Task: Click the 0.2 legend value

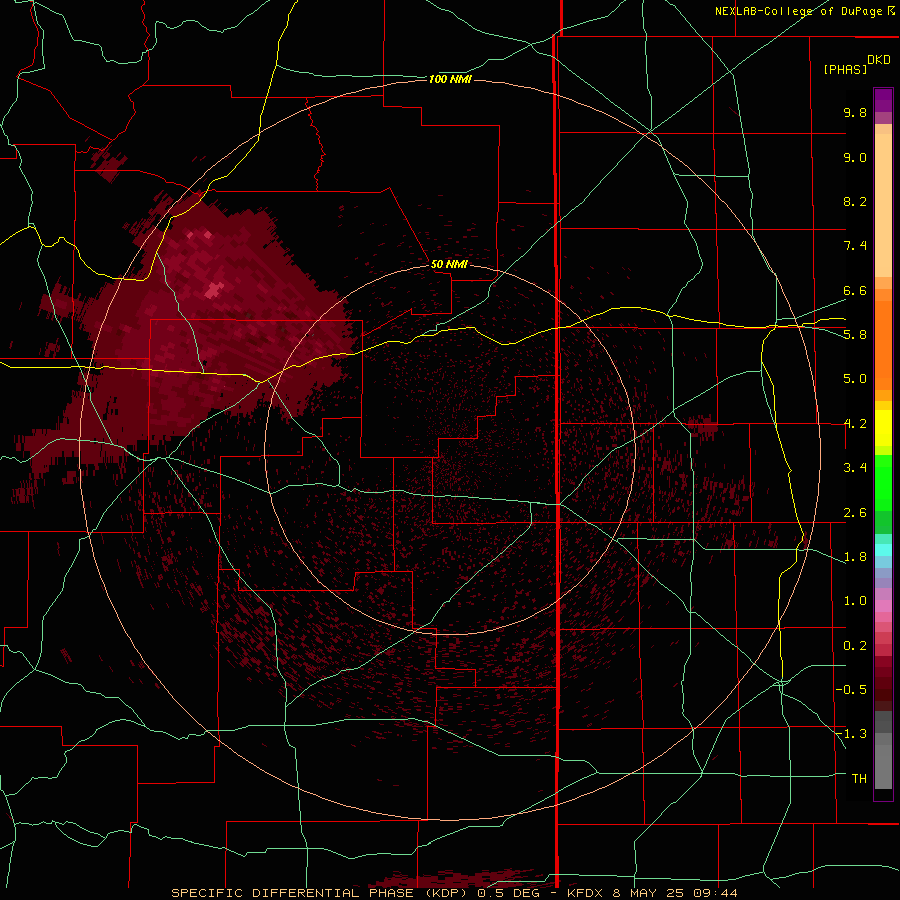Action: tap(855, 646)
